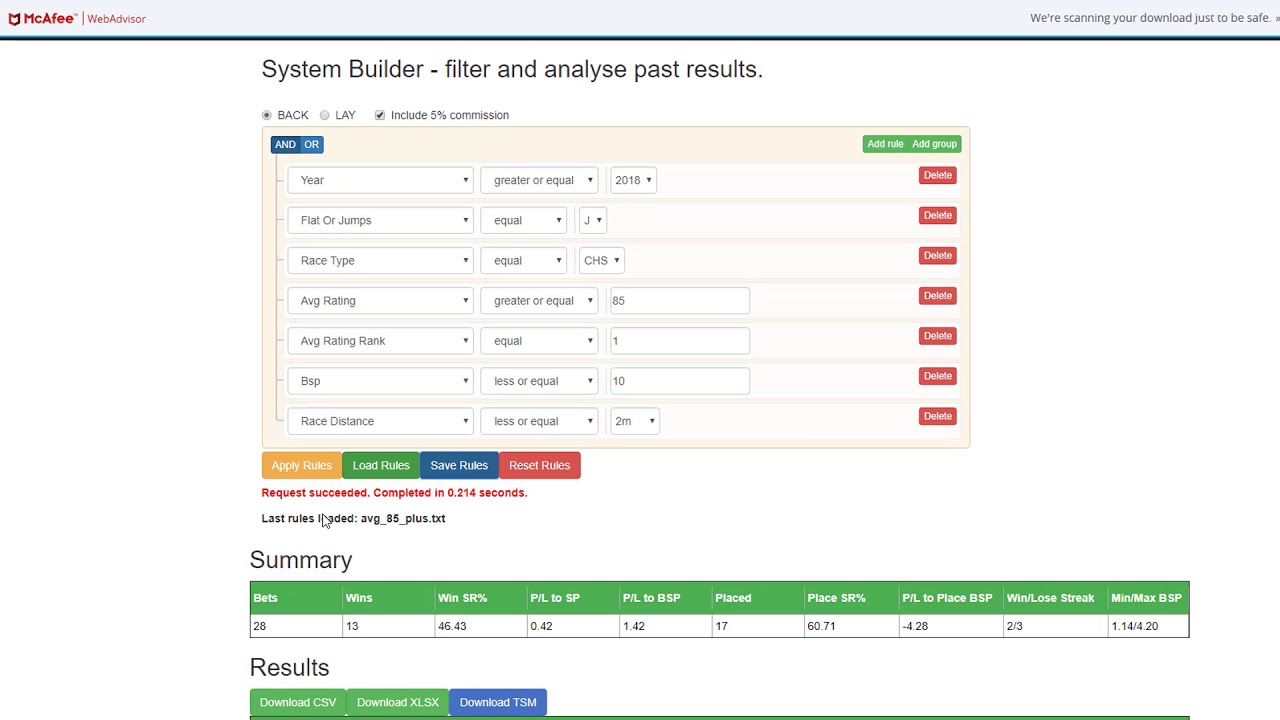This screenshot has width=1280, height=720.
Task: Open the 2m distance value dropdown
Action: click(x=635, y=421)
